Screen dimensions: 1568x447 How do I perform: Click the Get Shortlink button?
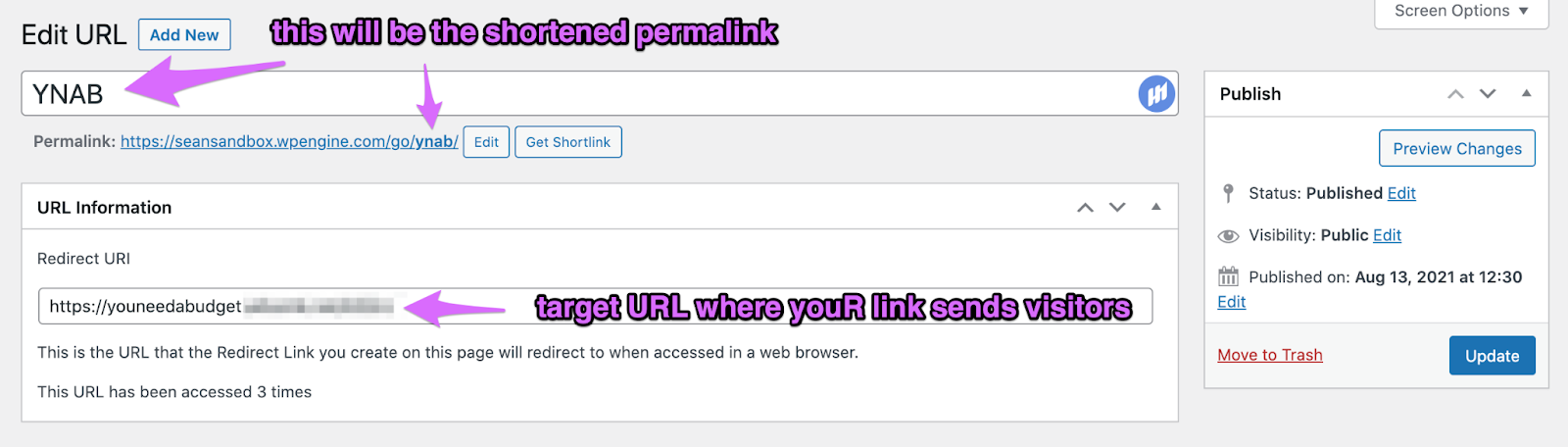click(x=567, y=142)
